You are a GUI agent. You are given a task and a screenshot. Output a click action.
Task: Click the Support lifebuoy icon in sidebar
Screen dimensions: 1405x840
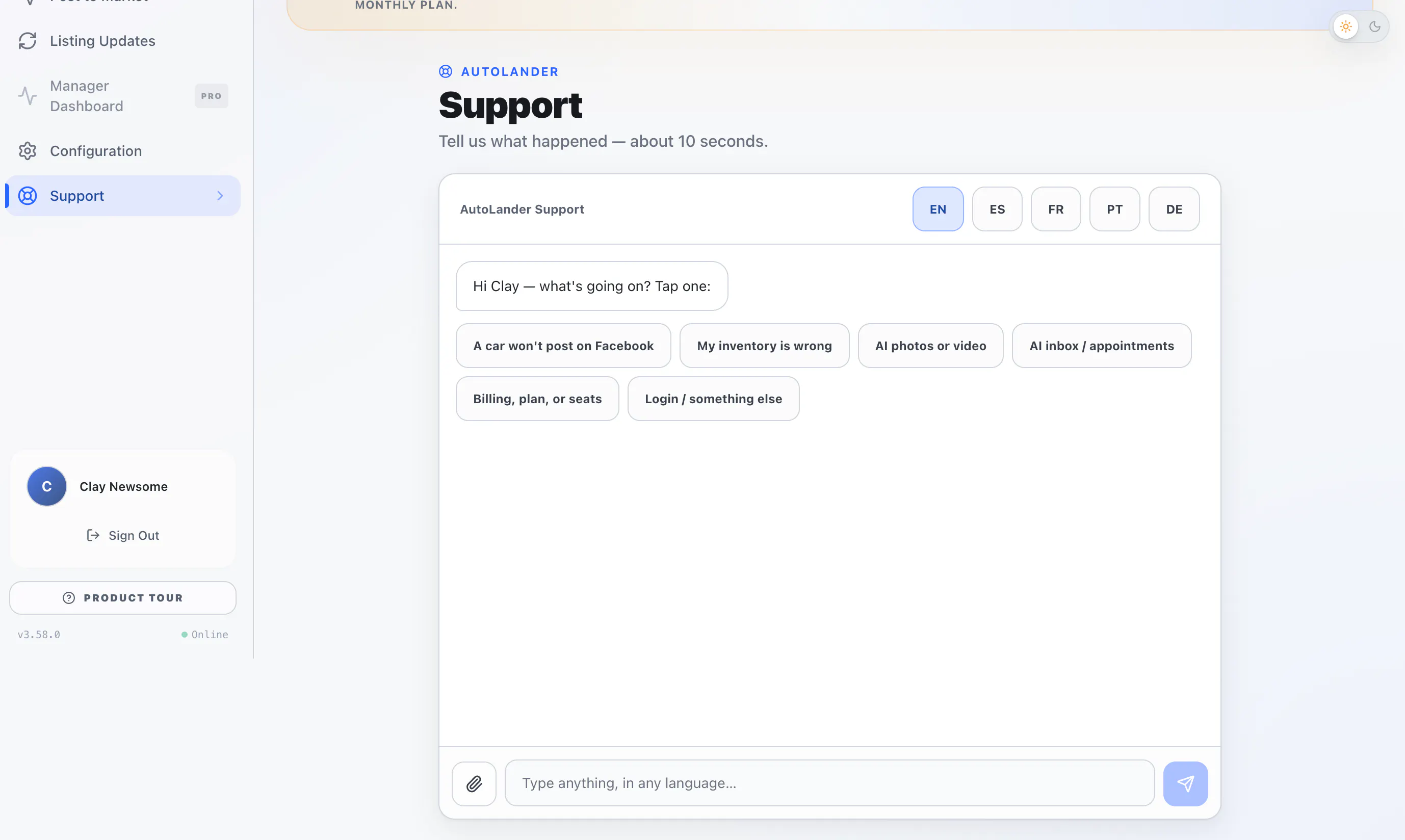coord(27,195)
